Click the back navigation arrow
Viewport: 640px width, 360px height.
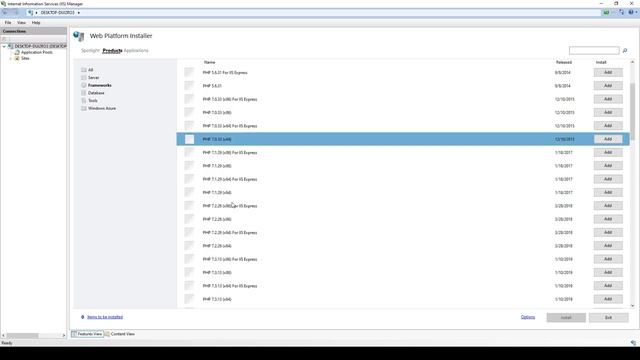pyautogui.click(x=5, y=13)
